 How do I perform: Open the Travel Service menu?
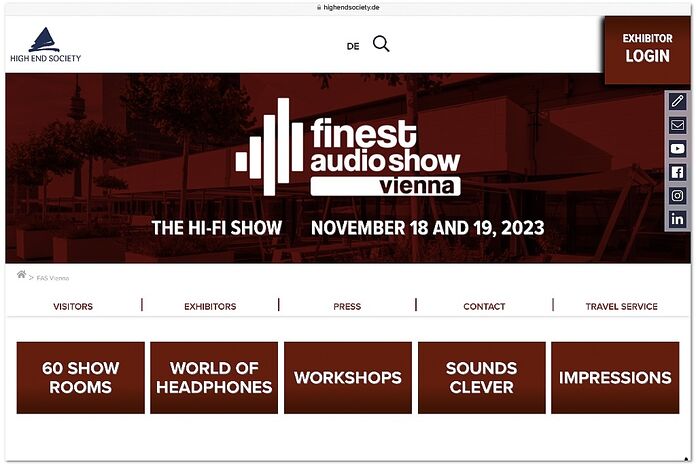click(x=621, y=306)
